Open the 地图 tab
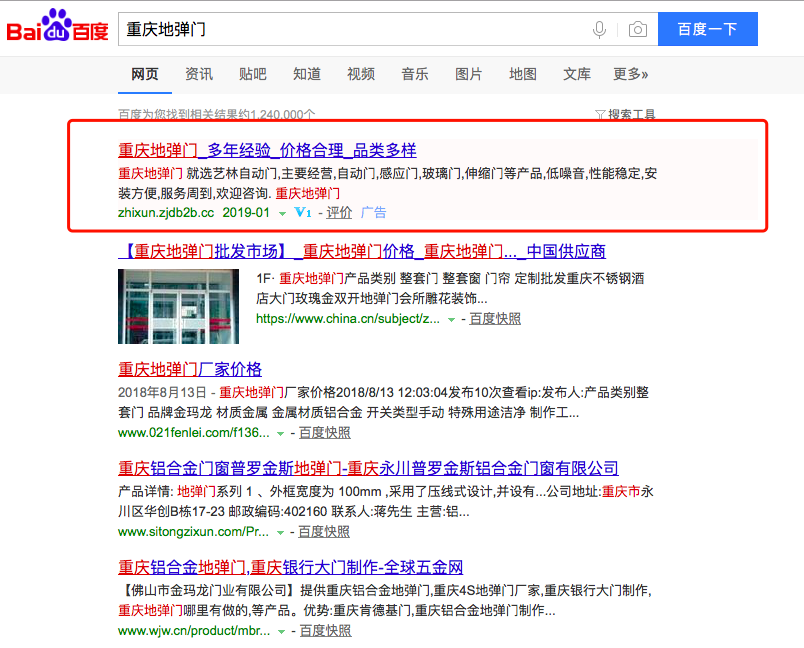 point(523,74)
